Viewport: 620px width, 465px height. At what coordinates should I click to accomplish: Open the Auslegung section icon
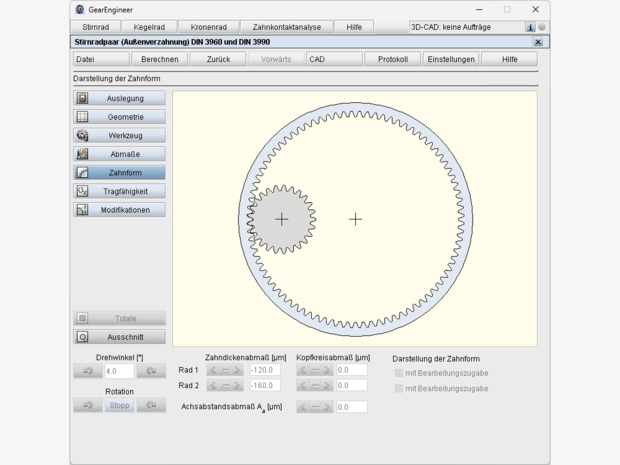click(x=83, y=99)
